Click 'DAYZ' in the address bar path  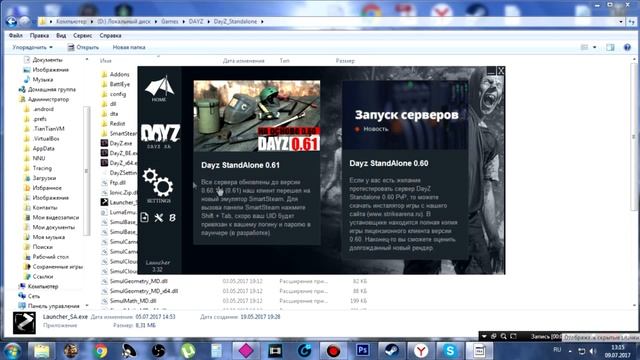tap(196, 21)
